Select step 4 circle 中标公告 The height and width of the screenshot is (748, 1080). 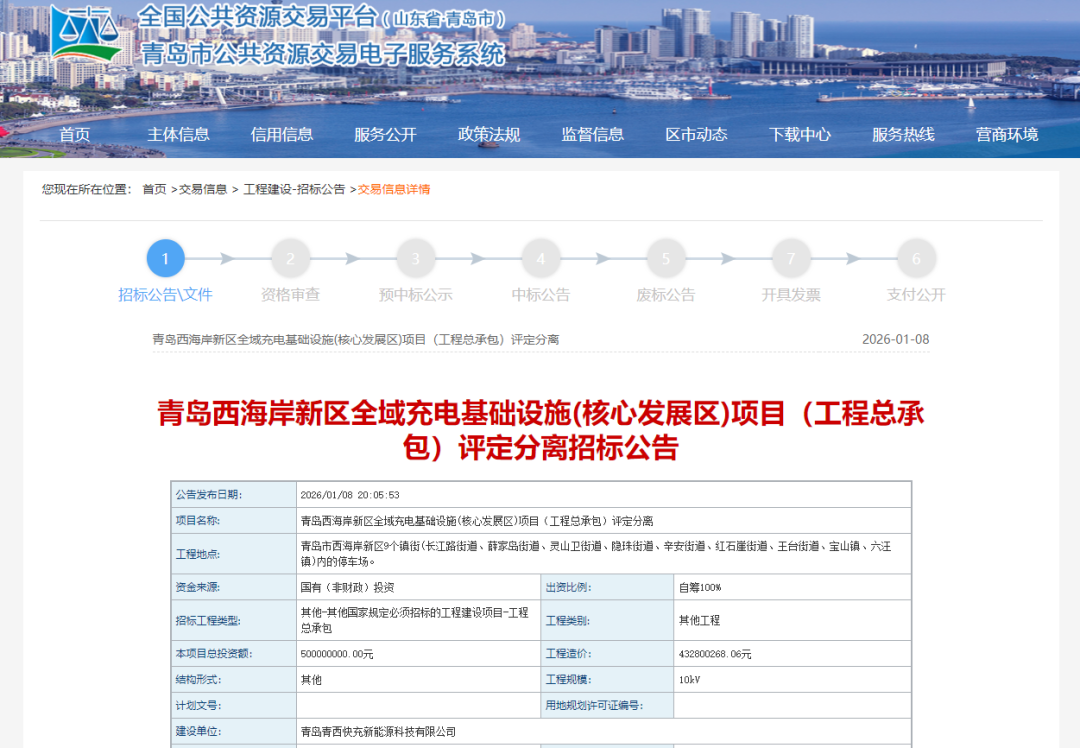(541, 258)
